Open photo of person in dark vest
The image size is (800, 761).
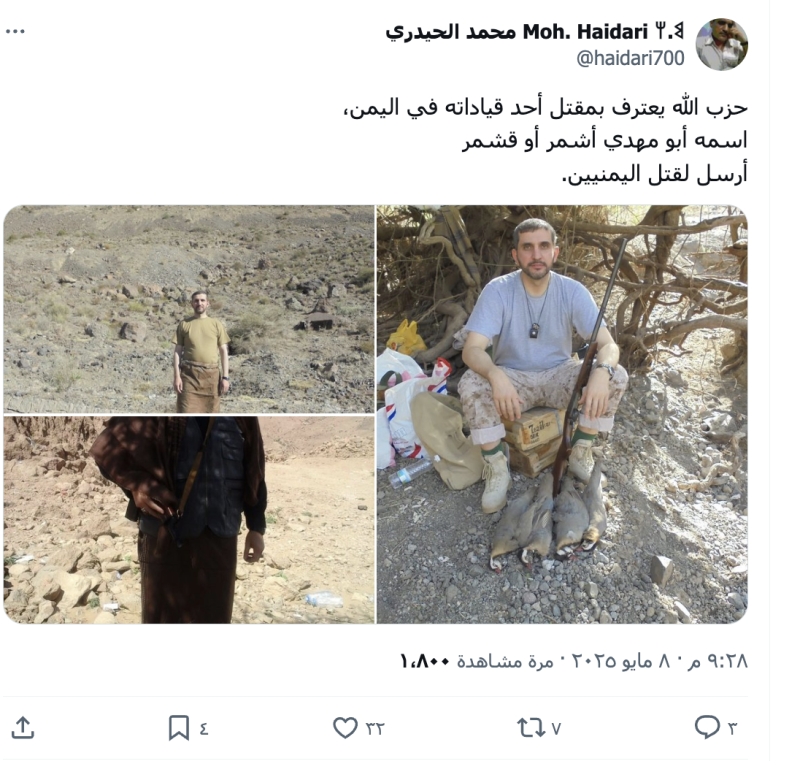click(189, 520)
